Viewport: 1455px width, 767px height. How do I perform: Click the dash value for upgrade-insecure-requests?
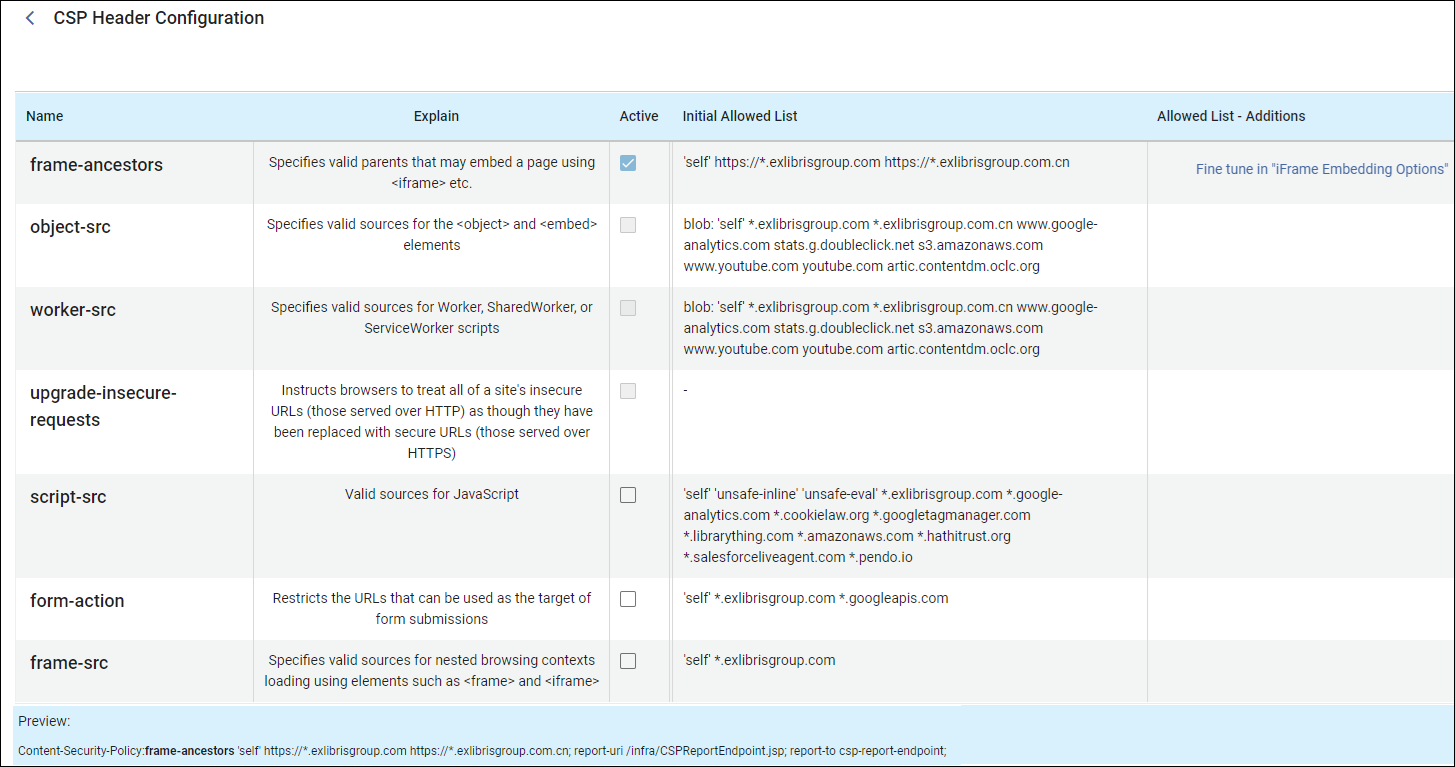[x=685, y=390]
